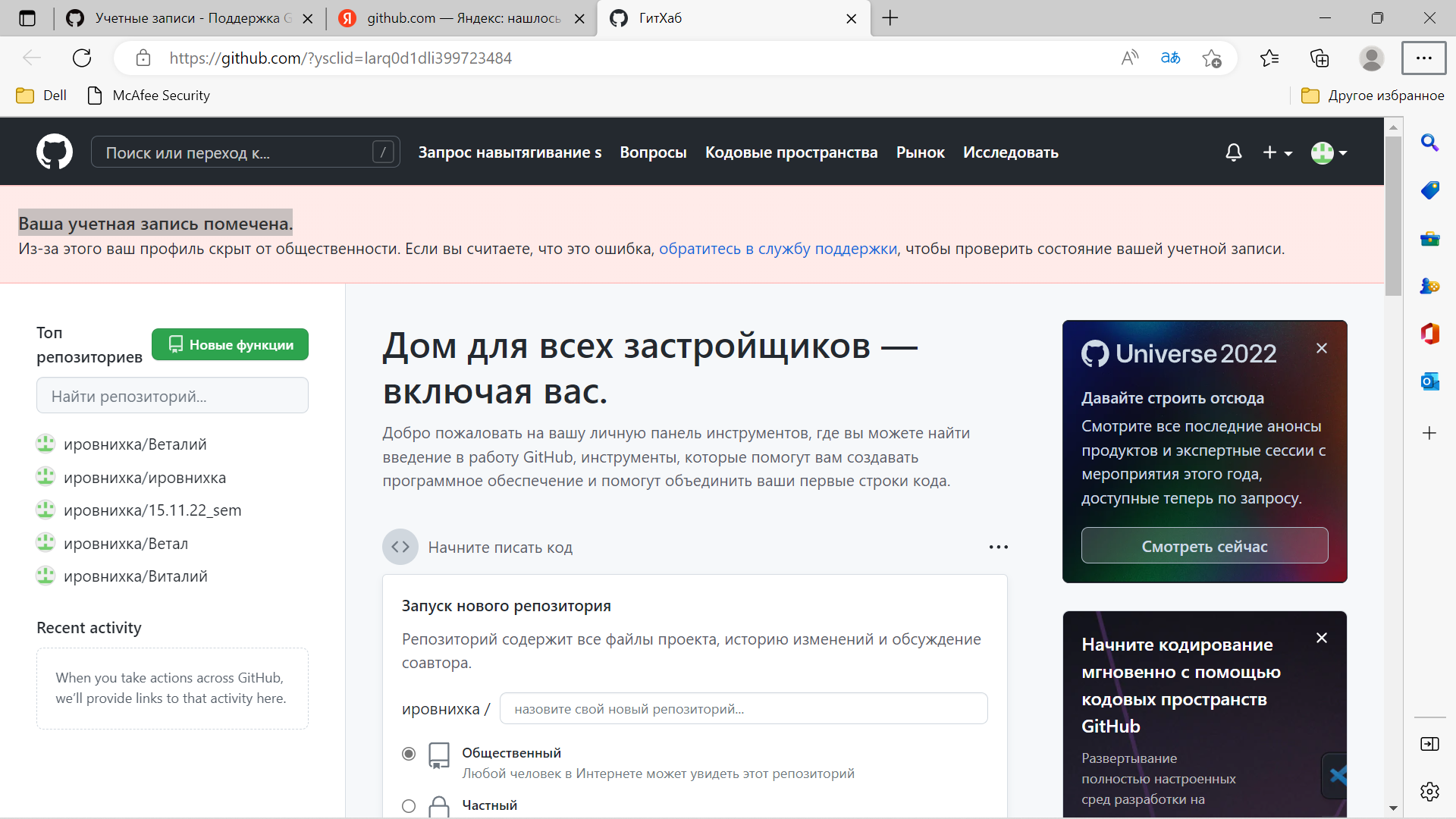Click the browser refresh icon
The height and width of the screenshot is (819, 1456).
tap(82, 58)
